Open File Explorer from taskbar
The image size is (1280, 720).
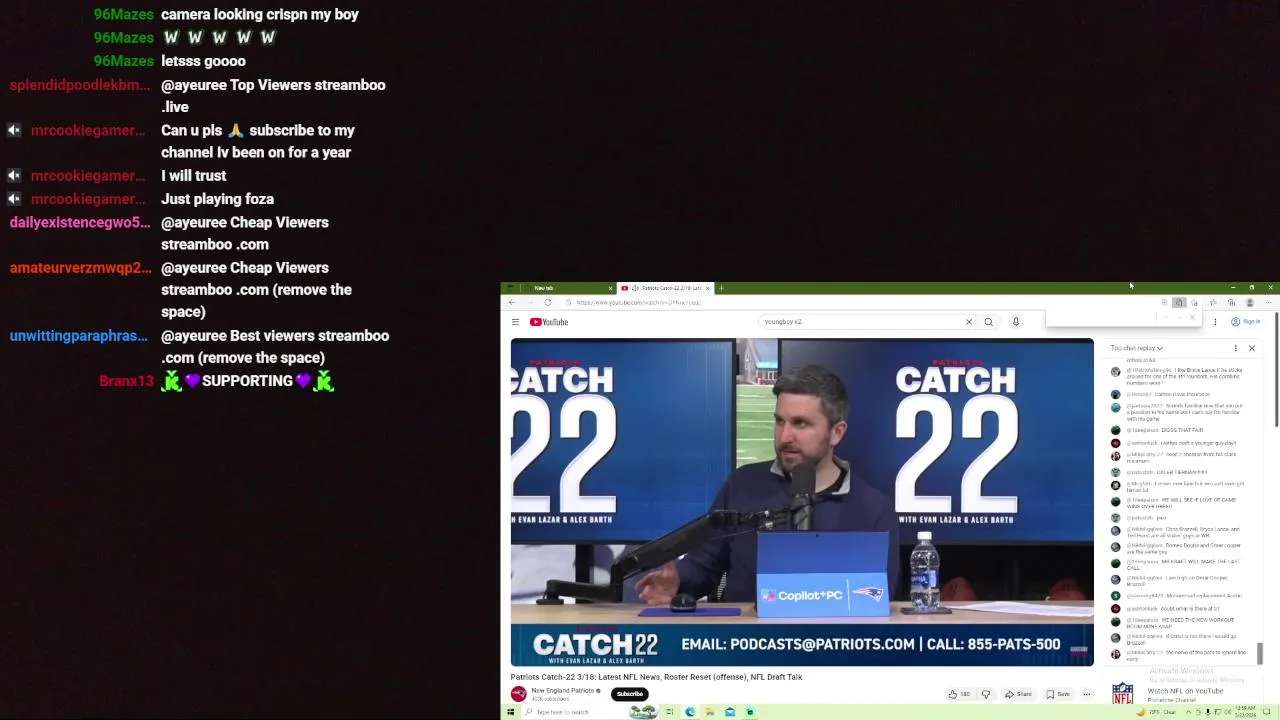pos(709,712)
